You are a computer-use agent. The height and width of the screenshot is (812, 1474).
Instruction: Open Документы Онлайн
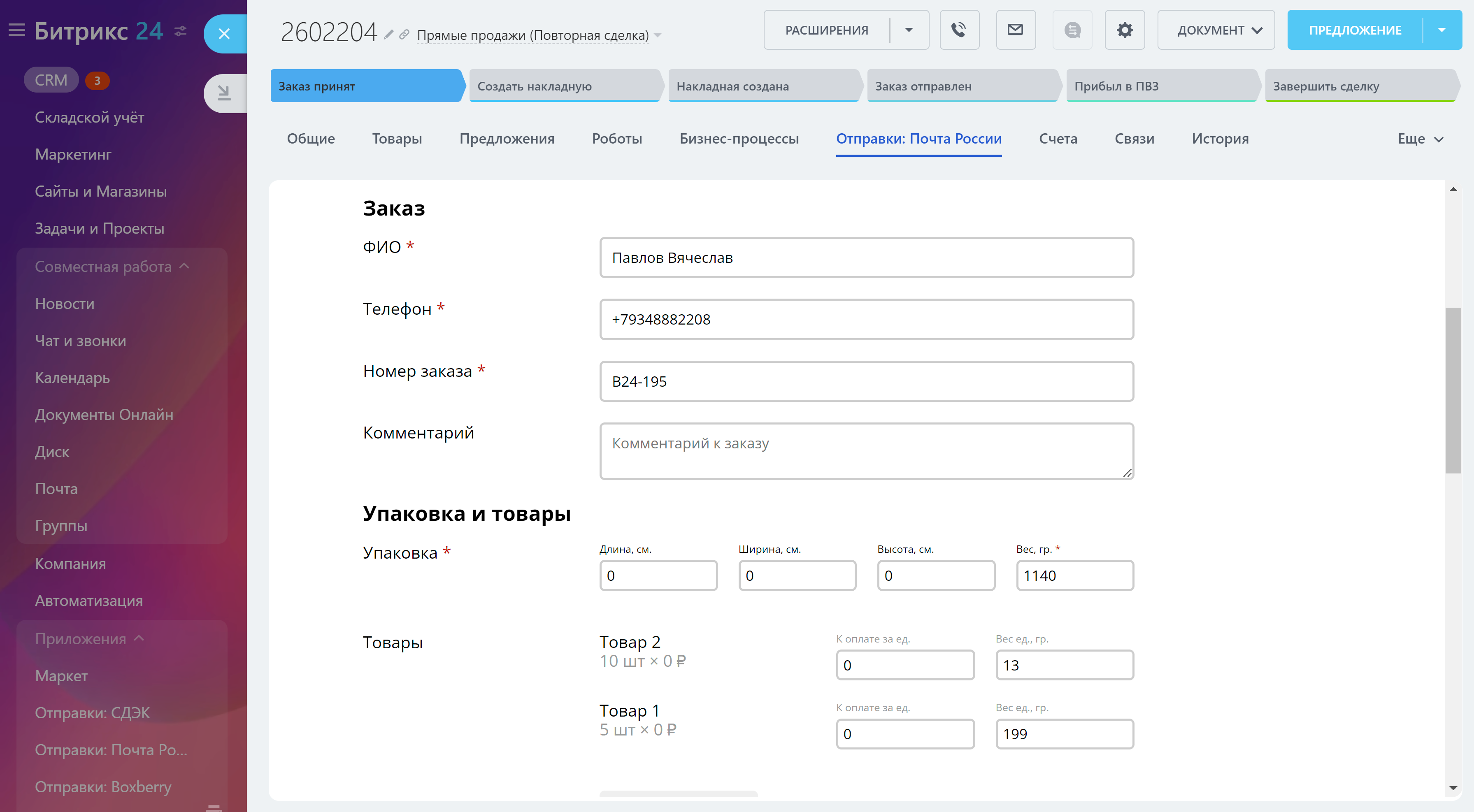[104, 415]
